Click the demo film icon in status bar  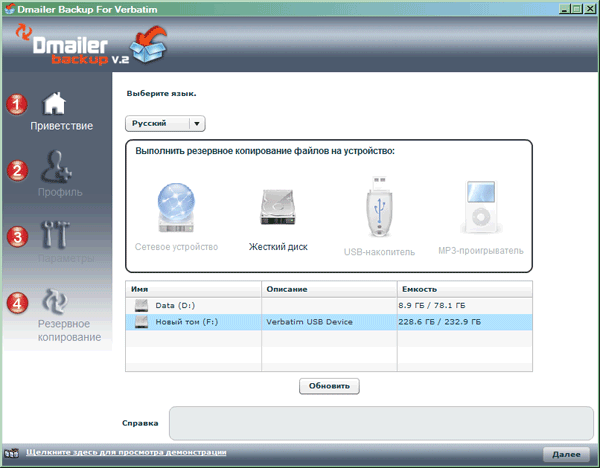11,453
